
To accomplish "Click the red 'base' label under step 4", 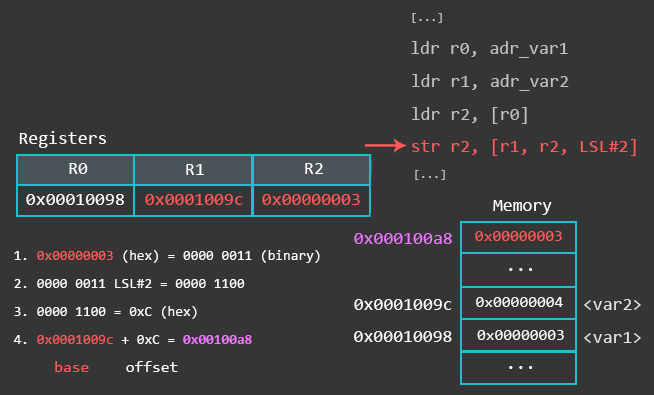I will click(72, 367).
